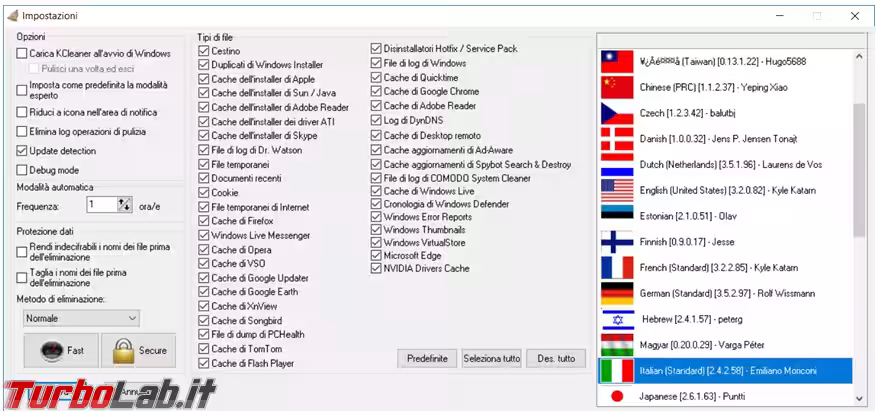
Task: Uncheck Log di DynDNS
Action: pyautogui.click(x=376, y=120)
